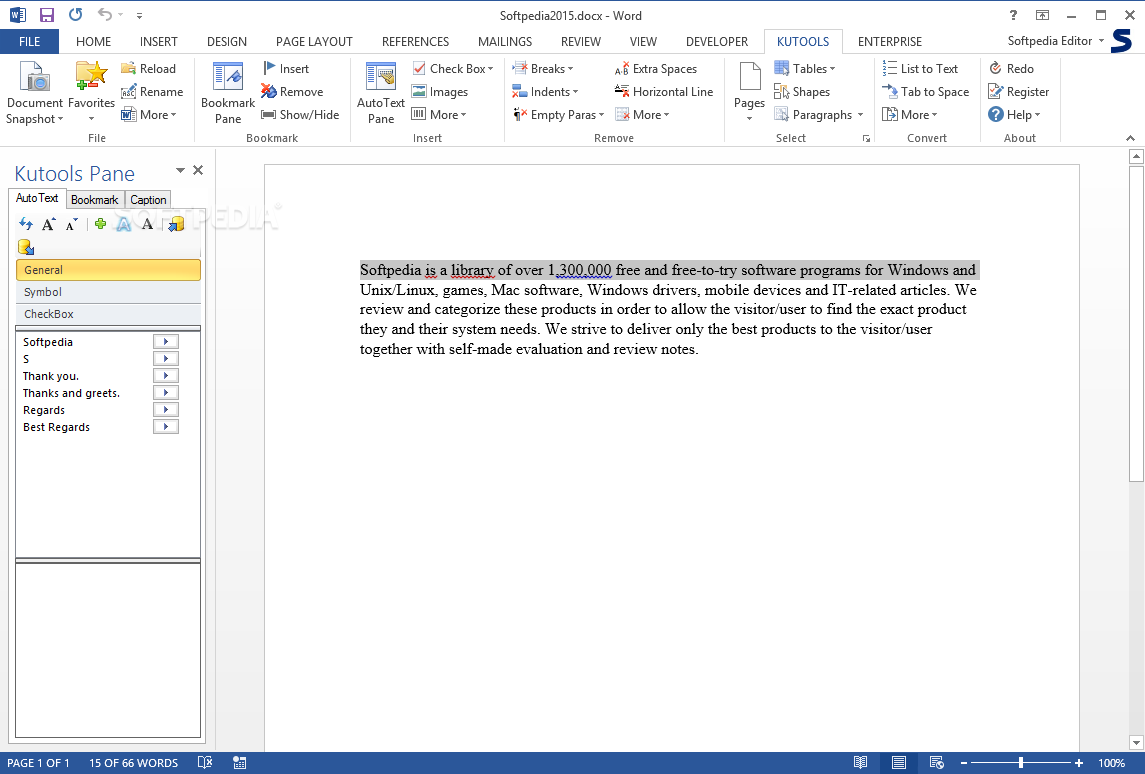Switch to Caption tab in Kutools Pane

tap(148, 199)
